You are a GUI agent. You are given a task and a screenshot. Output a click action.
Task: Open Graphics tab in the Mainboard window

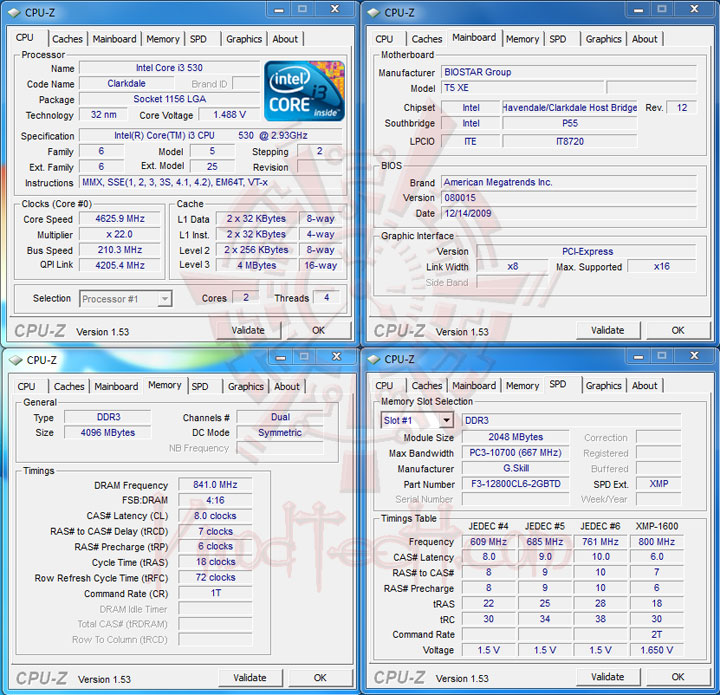[x=603, y=39]
